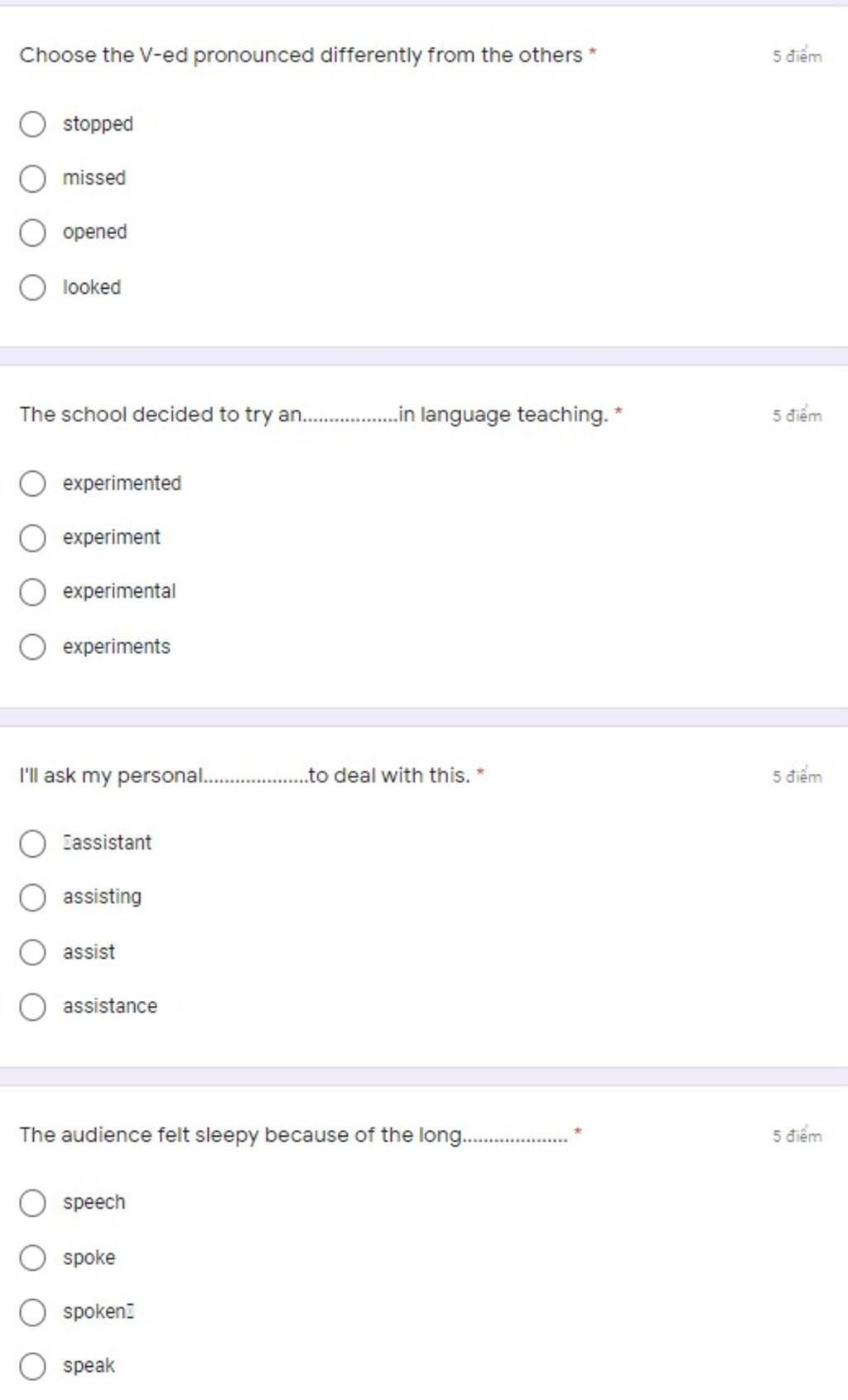Select 'assistance' radio button

click(32, 1007)
